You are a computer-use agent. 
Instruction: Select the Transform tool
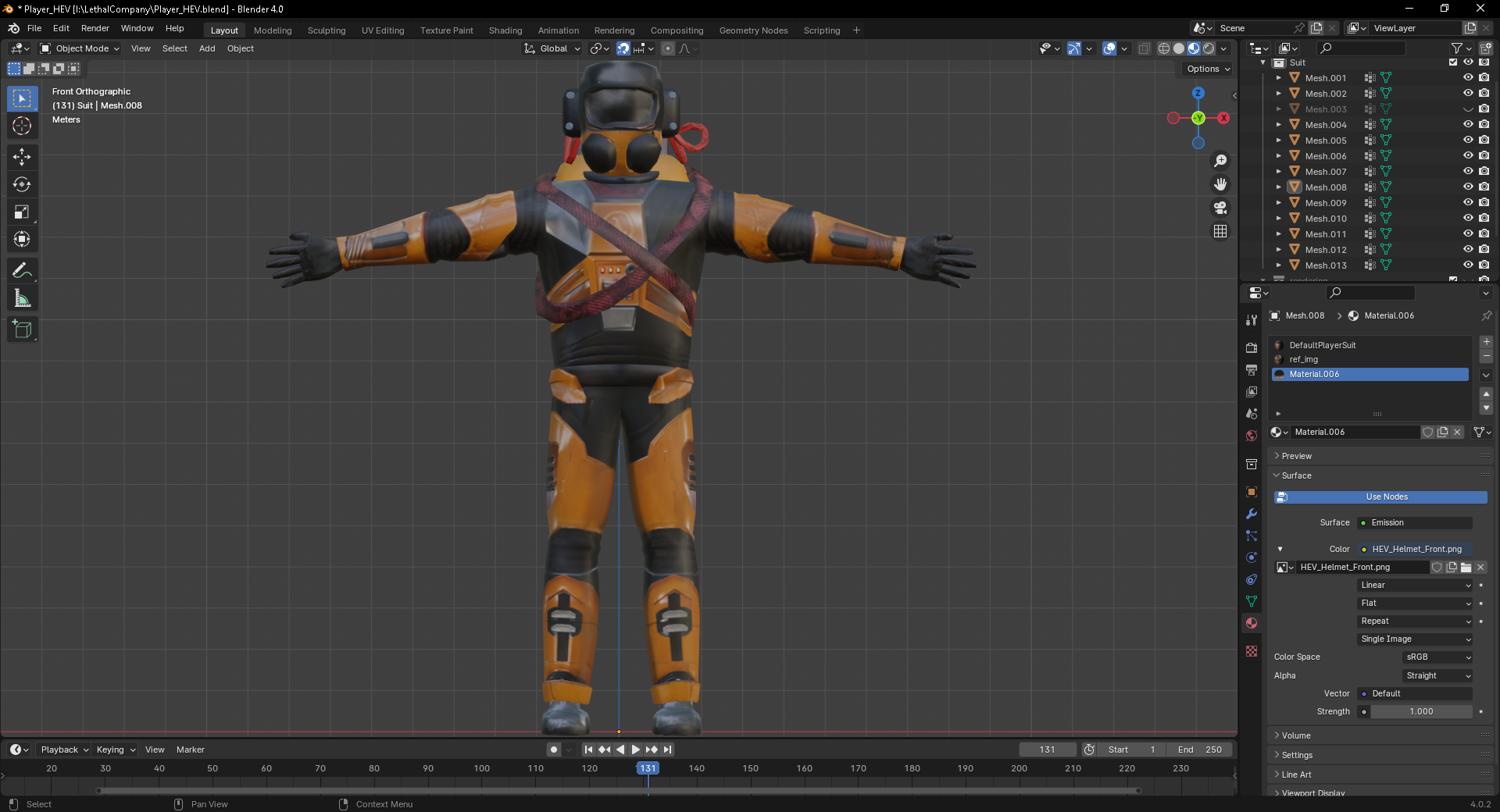pyautogui.click(x=22, y=239)
